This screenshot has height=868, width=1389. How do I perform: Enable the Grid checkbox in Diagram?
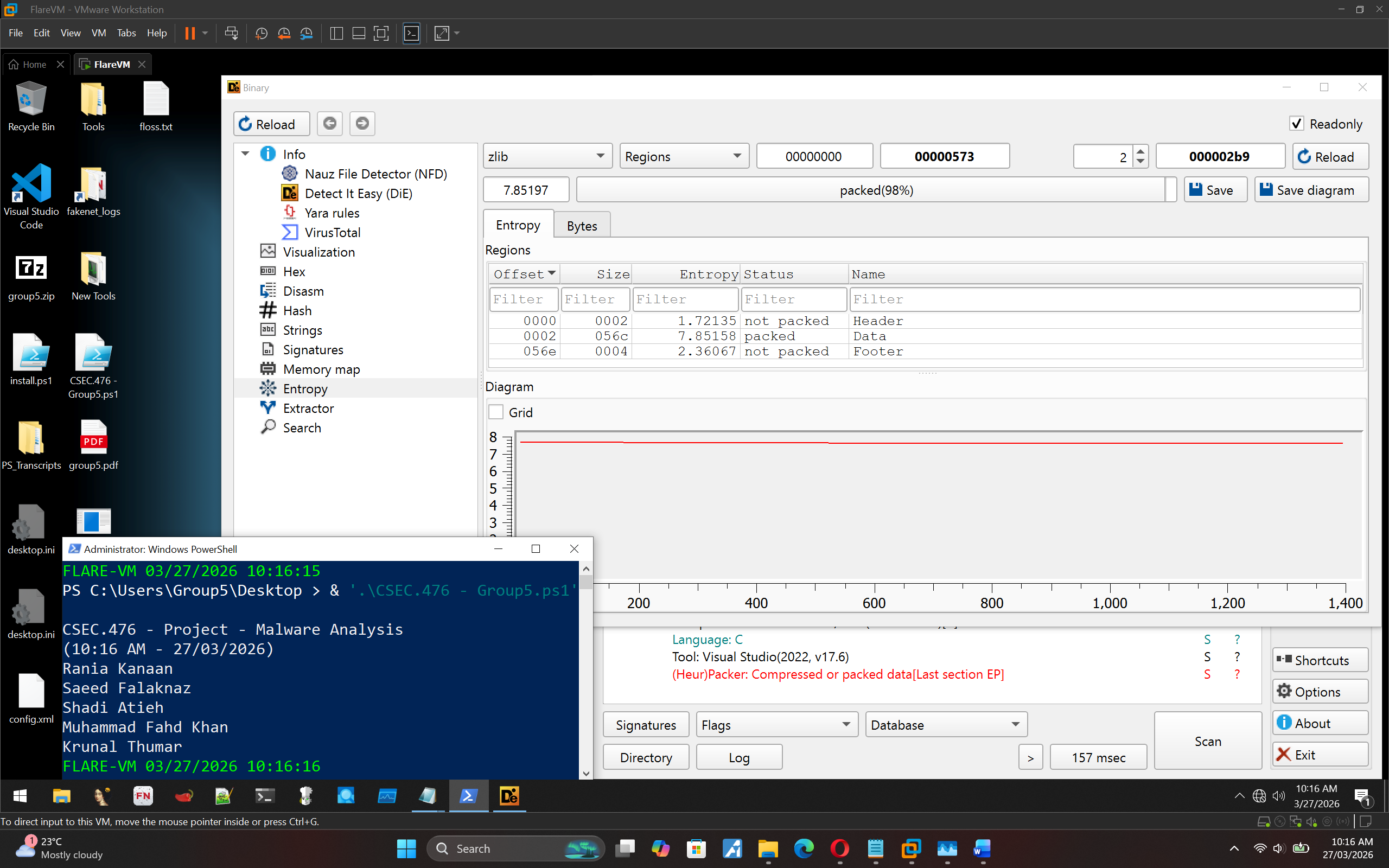[x=496, y=412]
